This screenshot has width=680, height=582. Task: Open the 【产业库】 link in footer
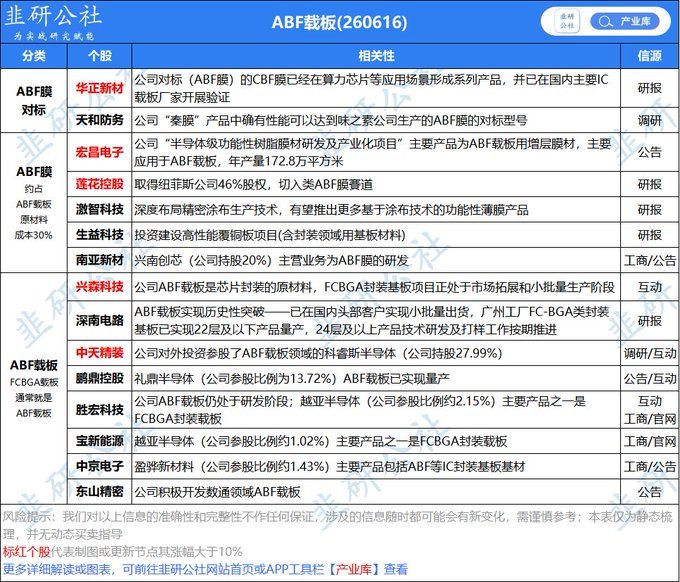click(x=354, y=569)
